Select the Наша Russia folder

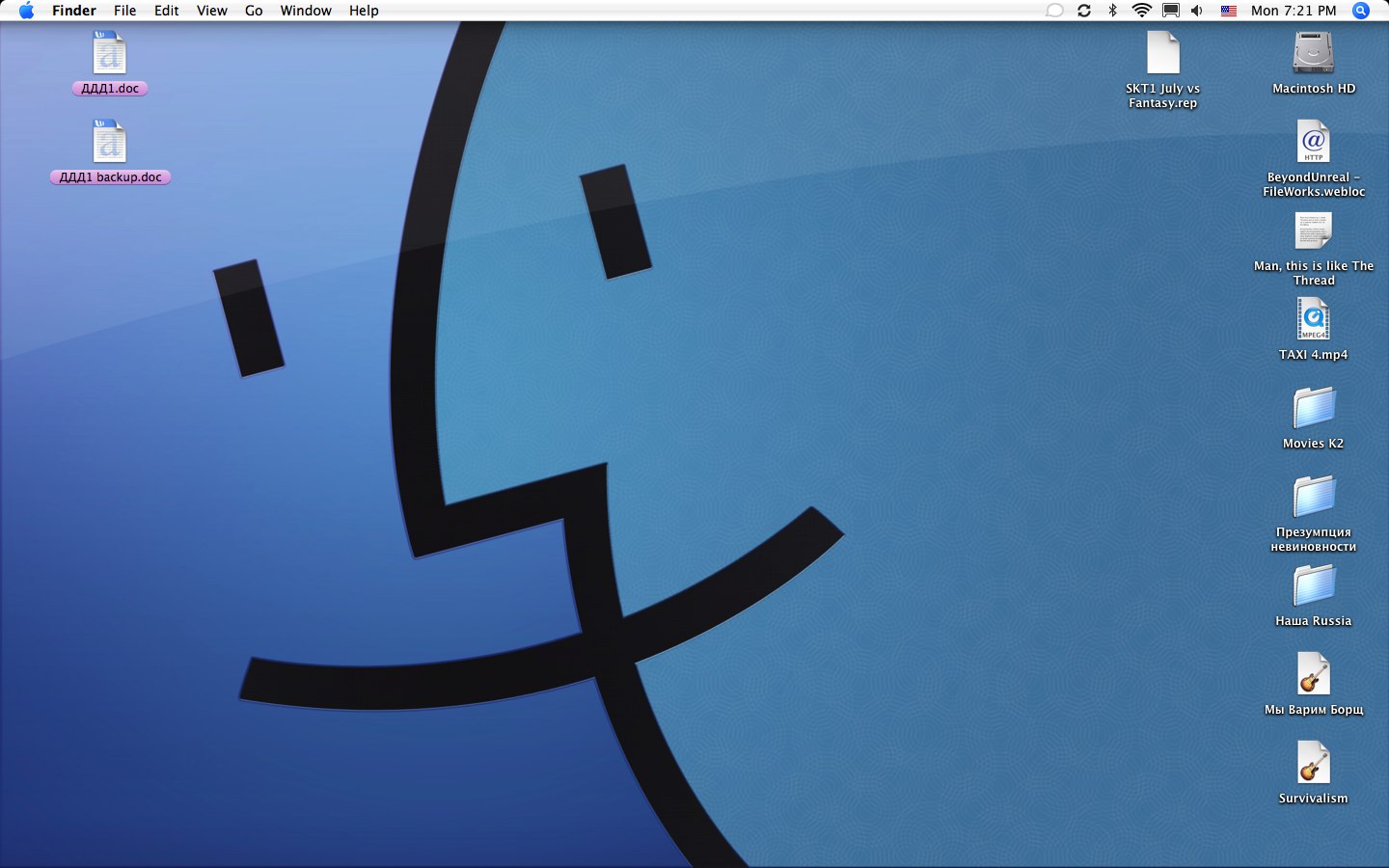click(1314, 585)
